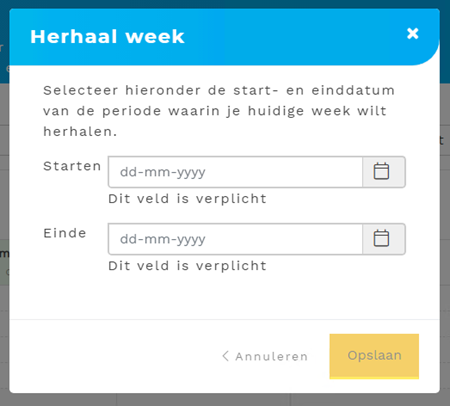
Task: Click the dd-mm-yyyy placeholder in Einde
Action: 163,239
